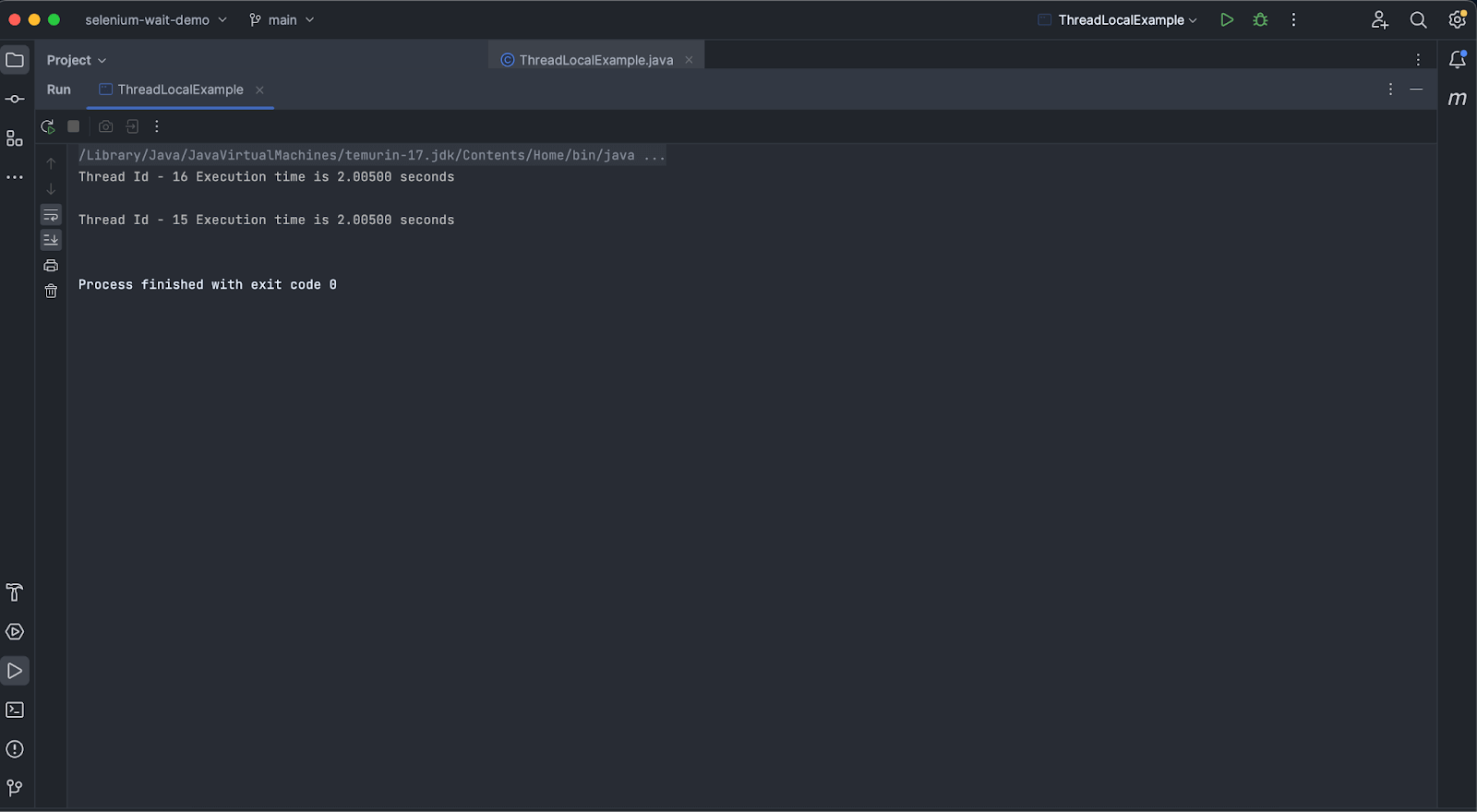Open the Build hammer tool window
The width and height of the screenshot is (1477, 812).
[15, 592]
